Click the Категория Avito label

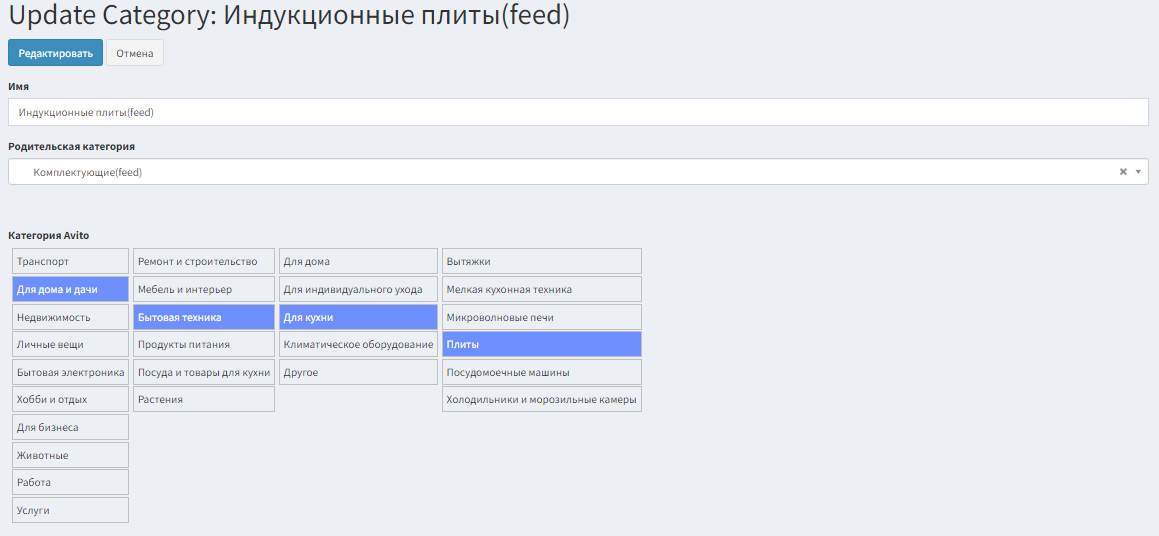[x=49, y=236]
